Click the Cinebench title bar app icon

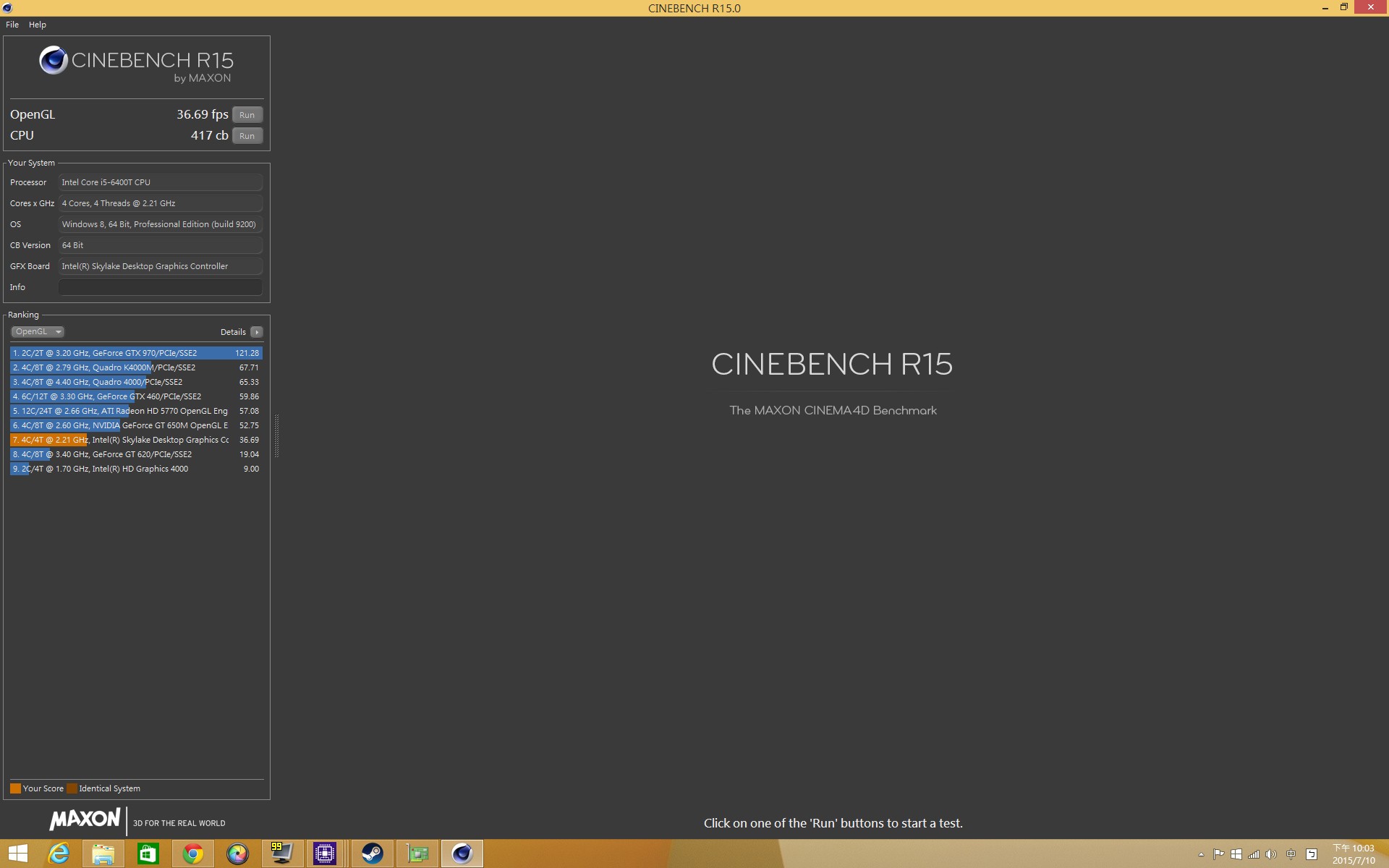(x=7, y=8)
